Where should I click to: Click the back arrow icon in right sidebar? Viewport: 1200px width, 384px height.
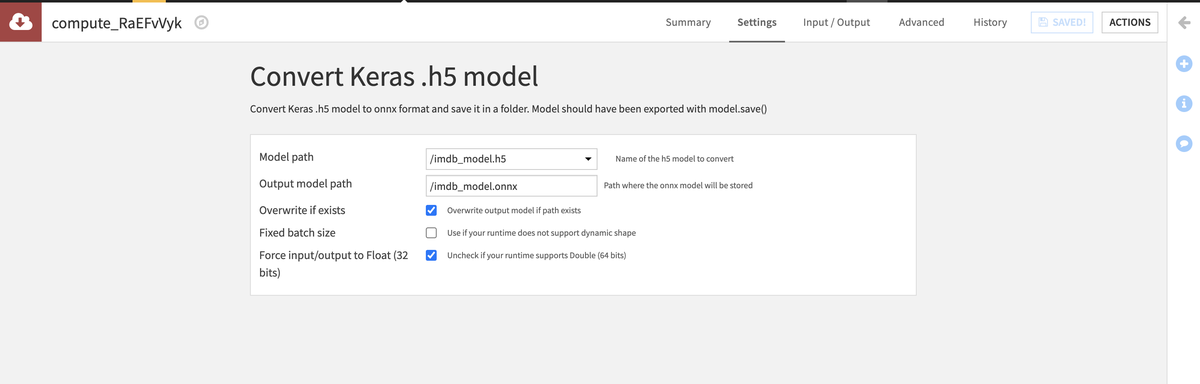[1184, 23]
